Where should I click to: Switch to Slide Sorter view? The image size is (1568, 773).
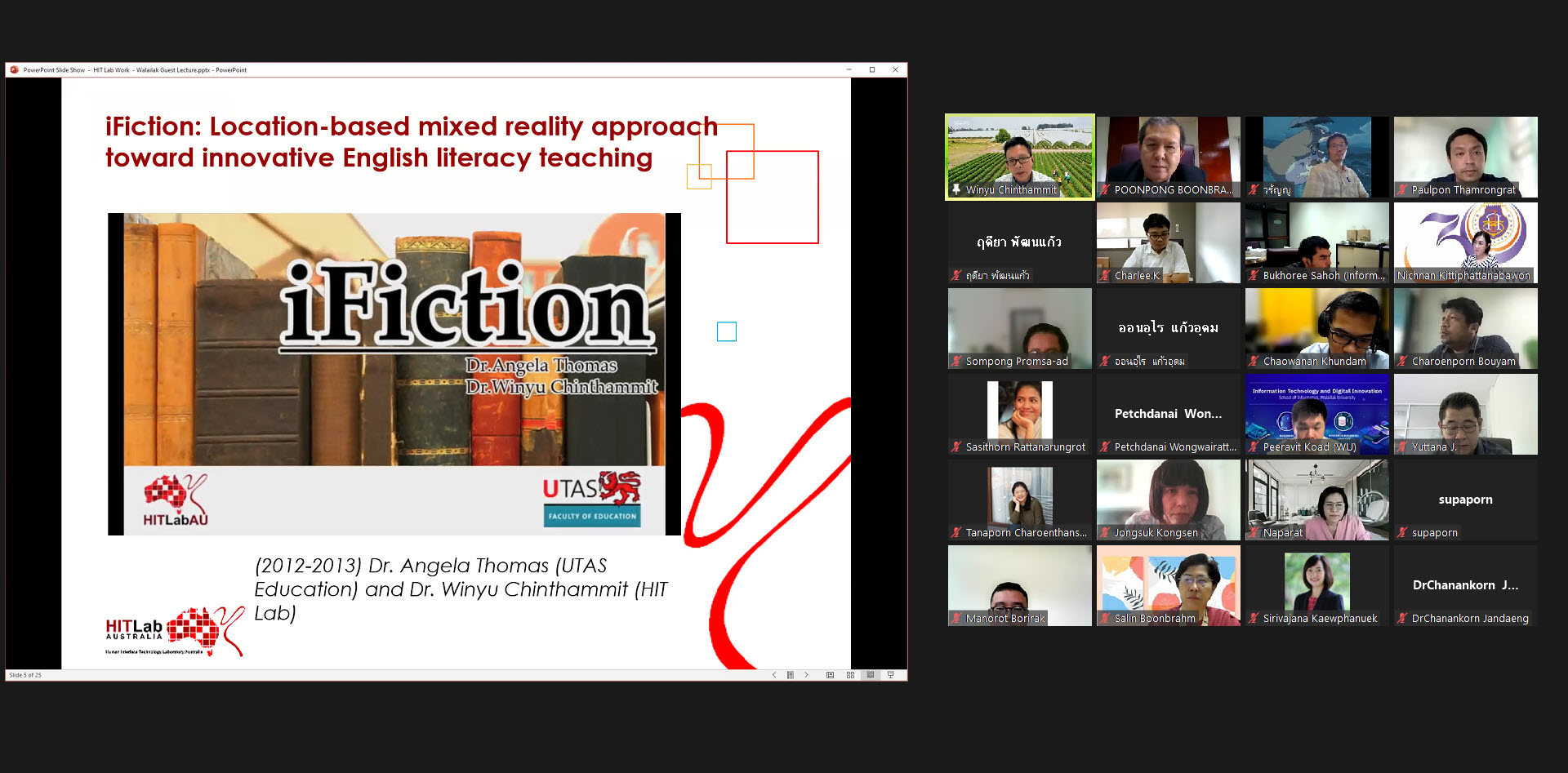[850, 675]
